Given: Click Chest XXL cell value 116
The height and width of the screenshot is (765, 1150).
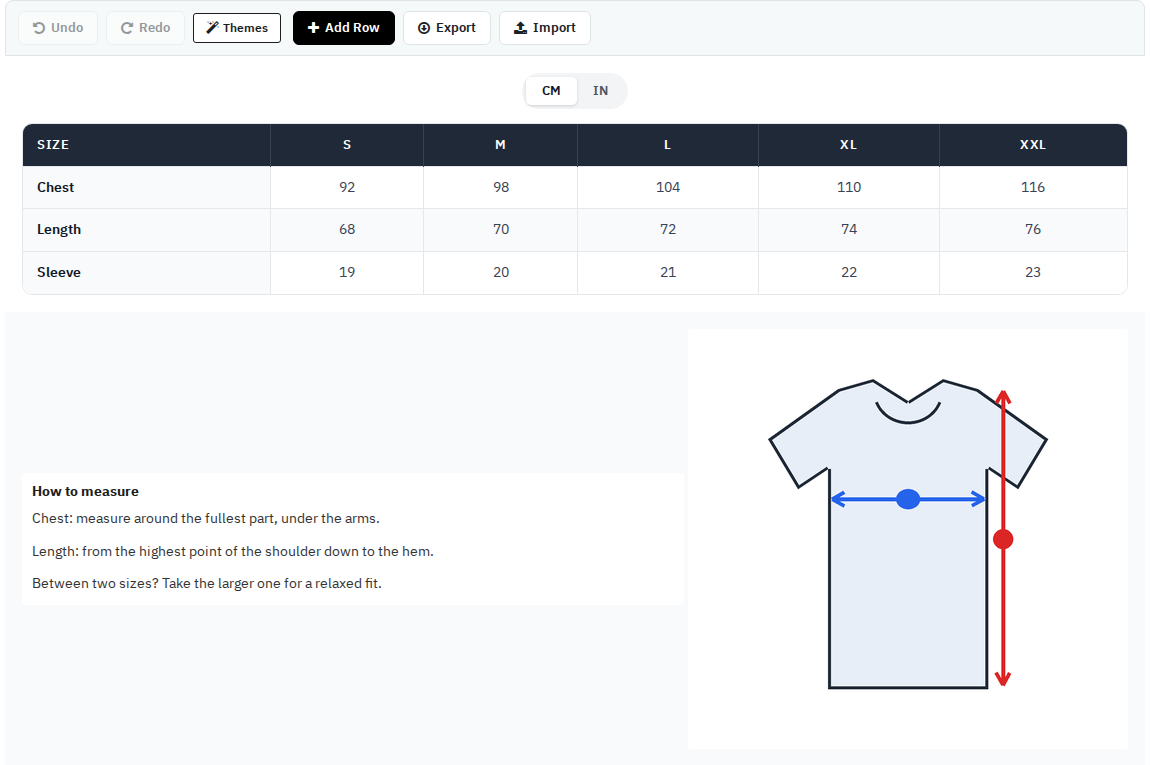Looking at the screenshot, I should click(x=1033, y=187).
